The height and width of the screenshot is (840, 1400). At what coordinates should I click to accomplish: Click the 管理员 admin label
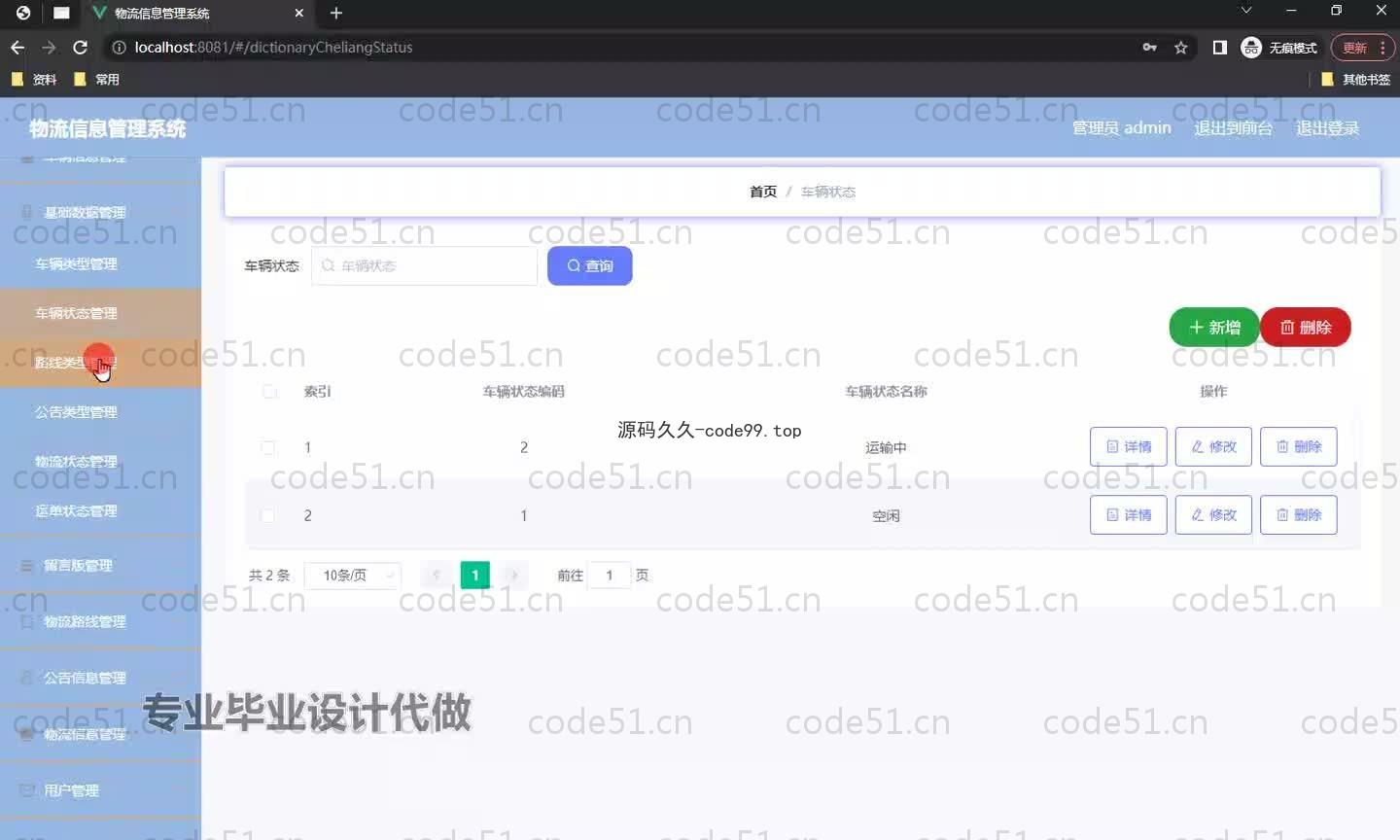(1121, 128)
